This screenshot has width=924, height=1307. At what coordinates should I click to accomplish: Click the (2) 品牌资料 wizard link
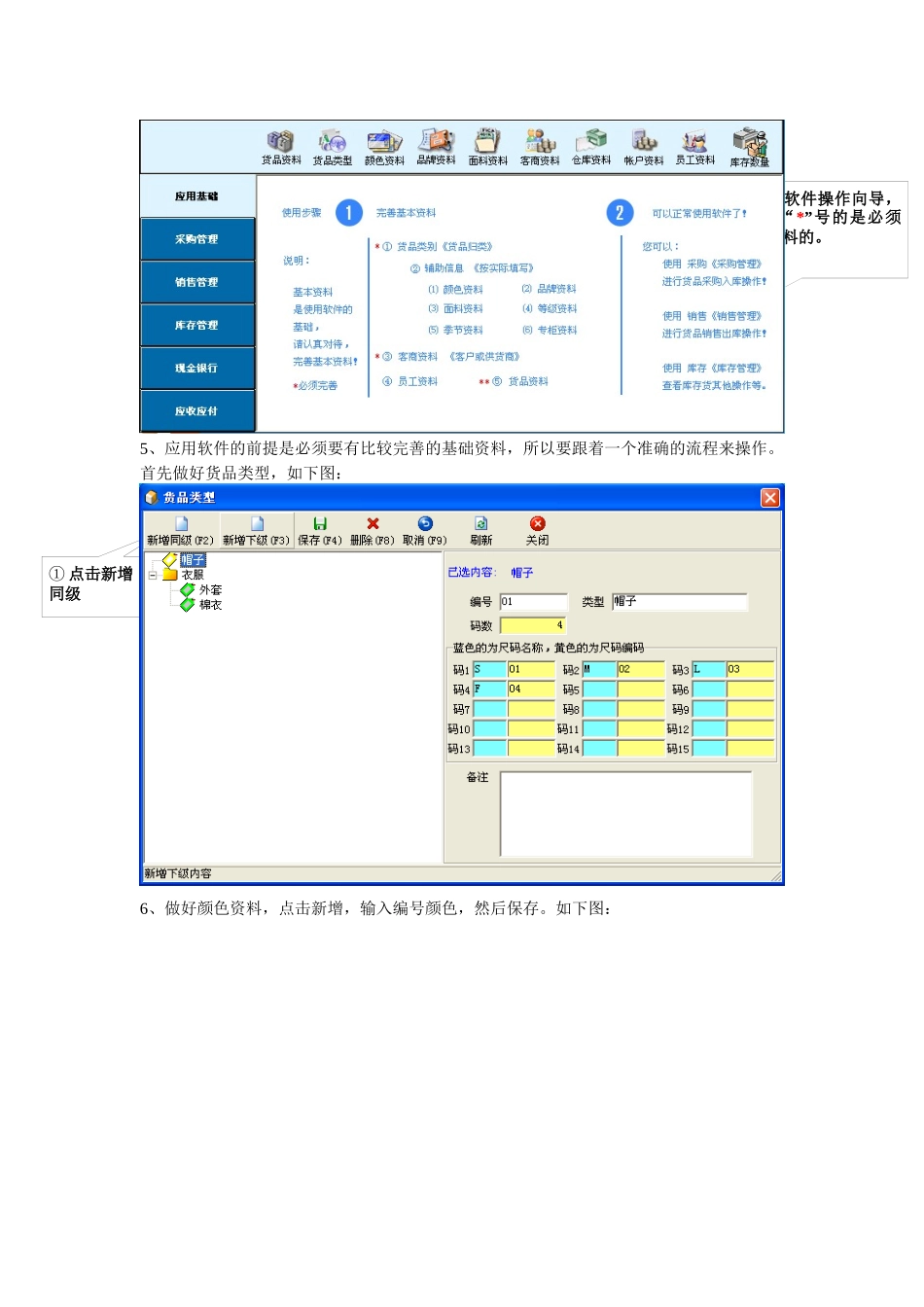550,289
